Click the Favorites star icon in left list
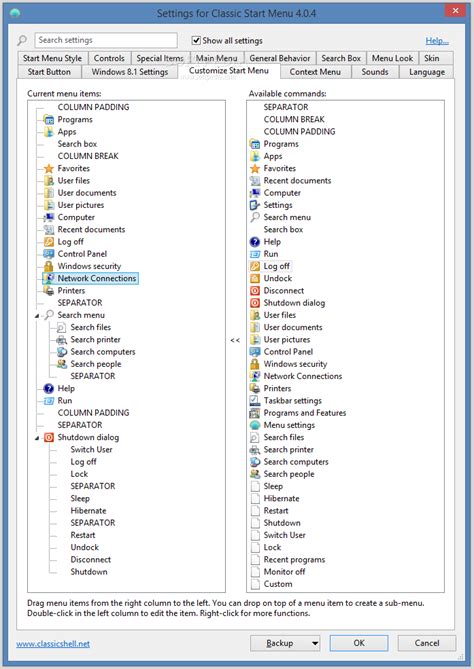474x669 pixels. (49, 169)
